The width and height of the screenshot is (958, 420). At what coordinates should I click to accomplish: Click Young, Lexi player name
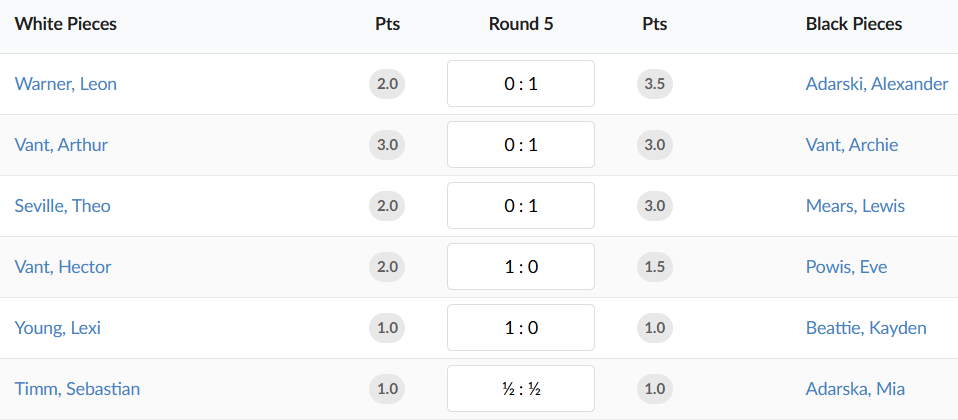[x=58, y=328]
